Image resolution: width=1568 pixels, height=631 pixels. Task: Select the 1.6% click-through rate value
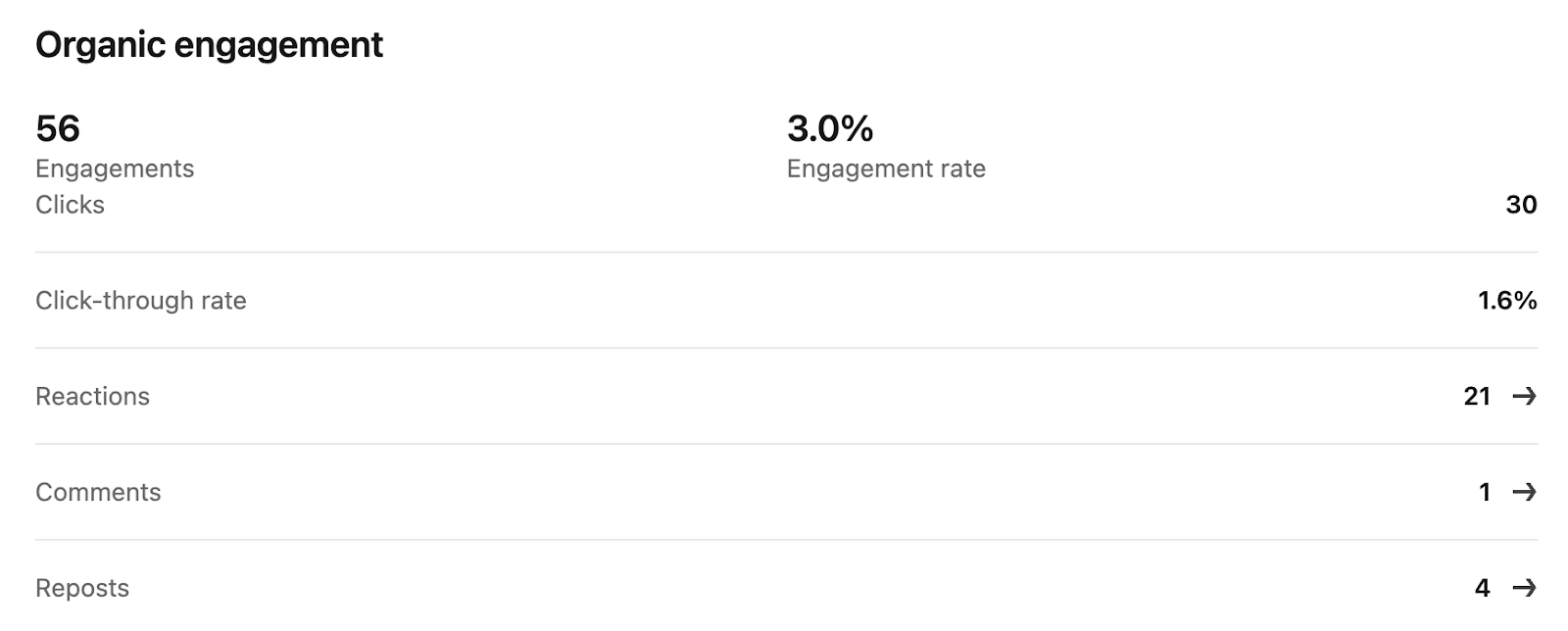(x=1507, y=301)
